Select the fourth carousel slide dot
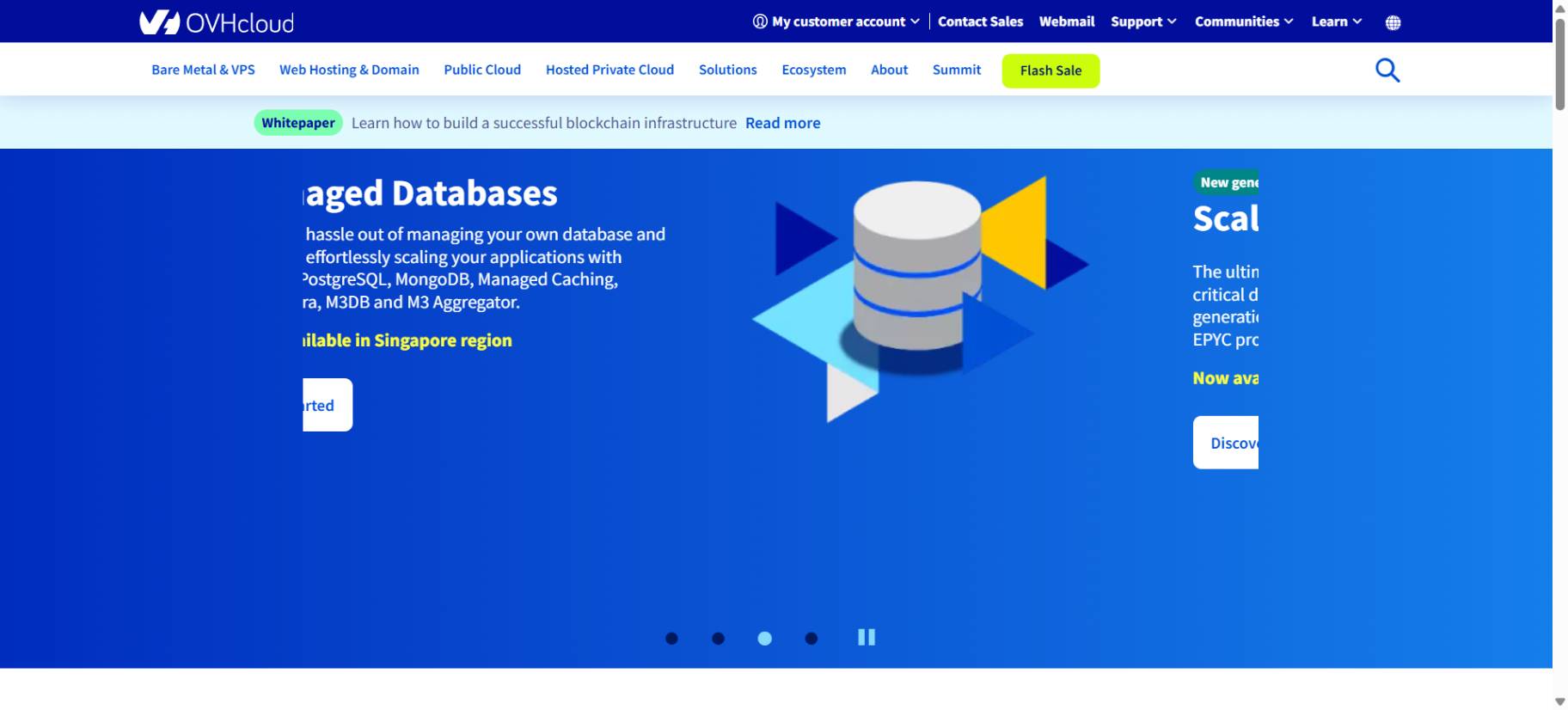The height and width of the screenshot is (710, 1568). (x=812, y=639)
